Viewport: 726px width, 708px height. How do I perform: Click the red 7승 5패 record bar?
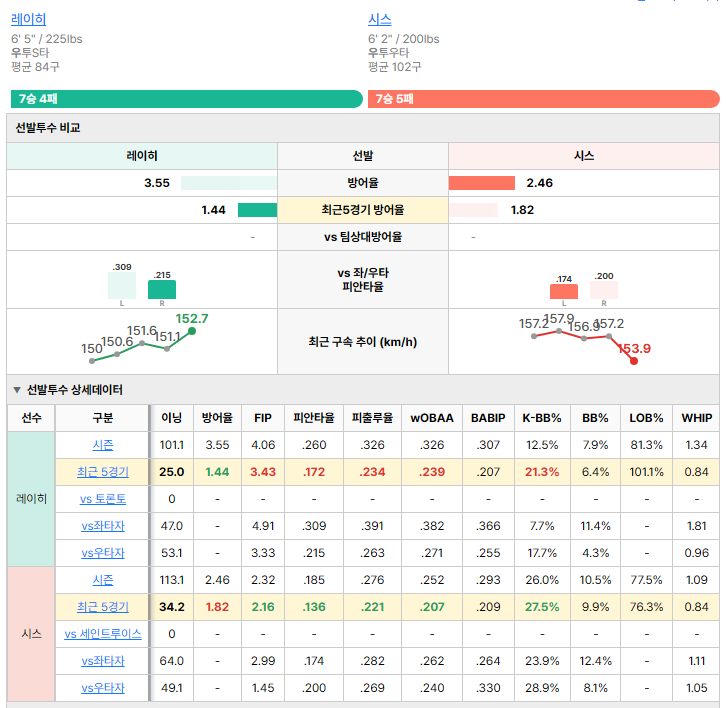click(544, 99)
